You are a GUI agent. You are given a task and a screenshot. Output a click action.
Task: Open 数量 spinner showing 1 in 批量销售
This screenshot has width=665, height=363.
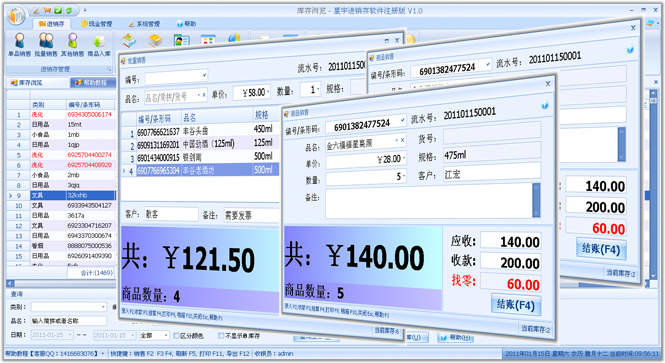318,89
